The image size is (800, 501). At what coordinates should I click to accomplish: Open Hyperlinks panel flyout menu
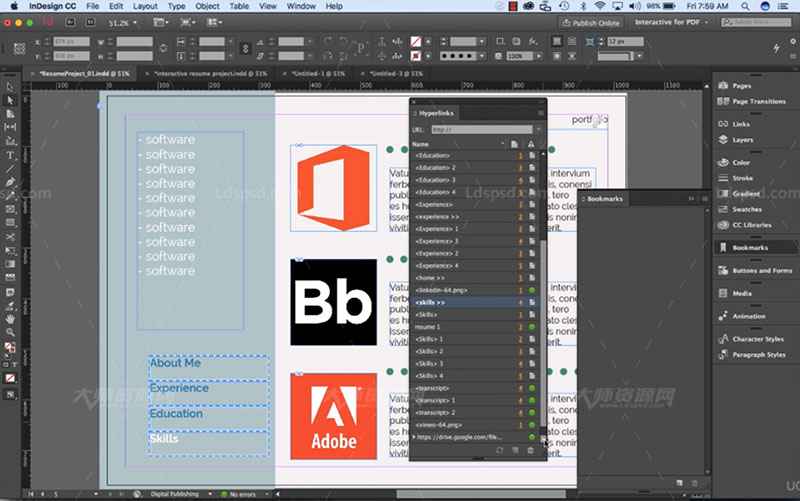pos(540,113)
